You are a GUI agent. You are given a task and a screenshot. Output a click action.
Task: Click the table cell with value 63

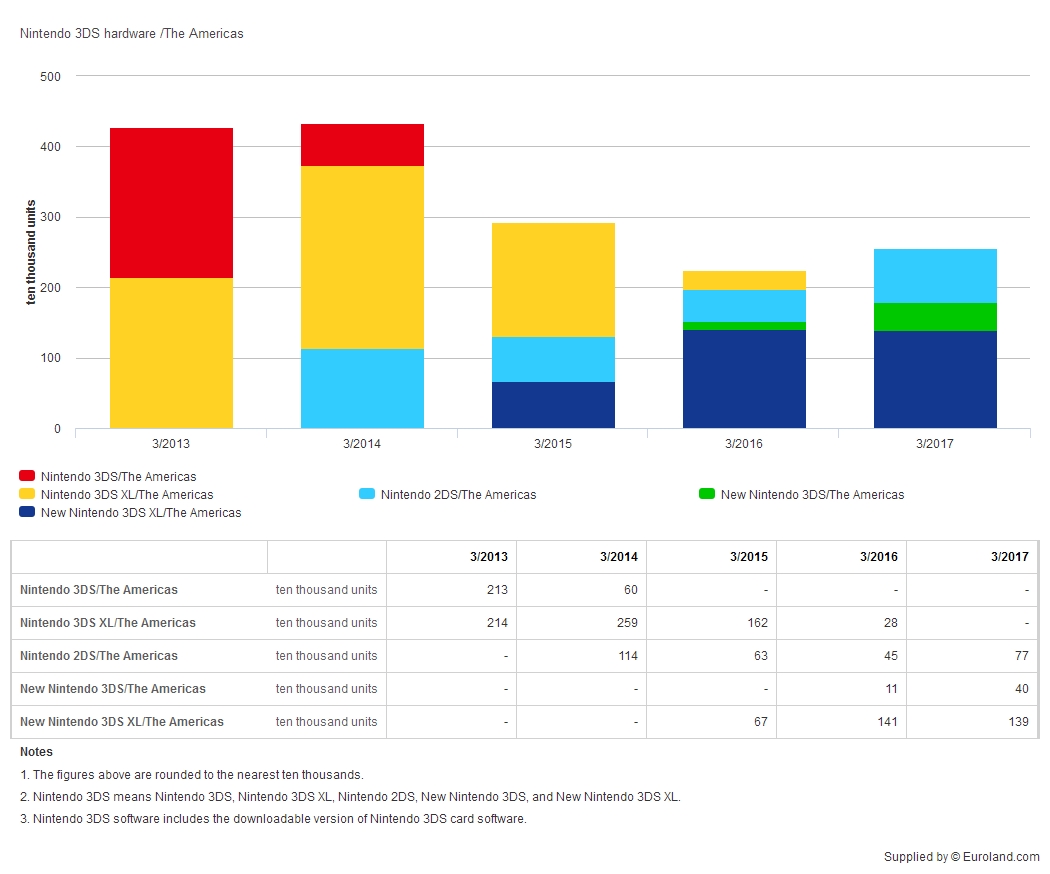coord(711,656)
